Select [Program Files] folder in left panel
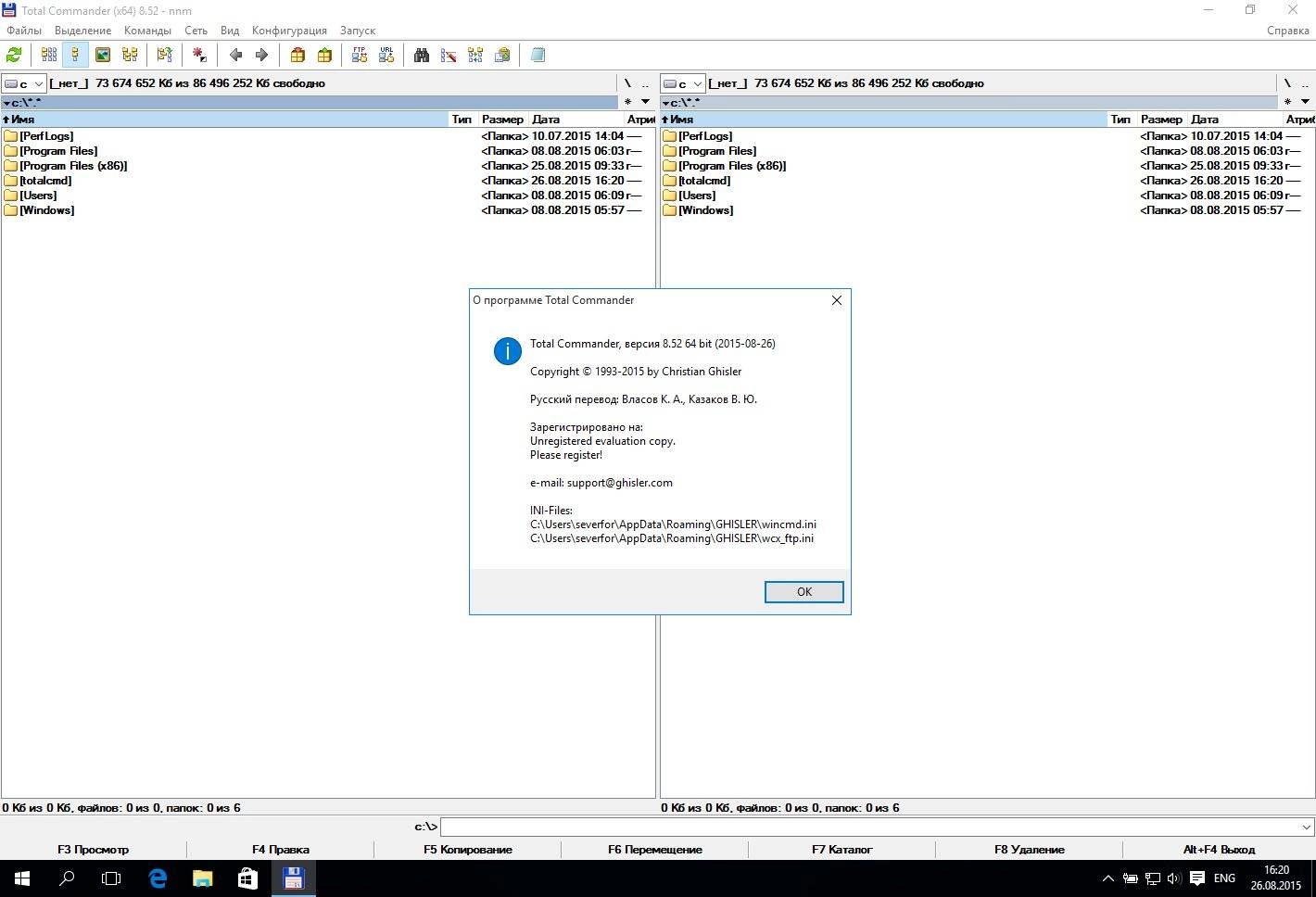The width and height of the screenshot is (1316, 897). (58, 151)
